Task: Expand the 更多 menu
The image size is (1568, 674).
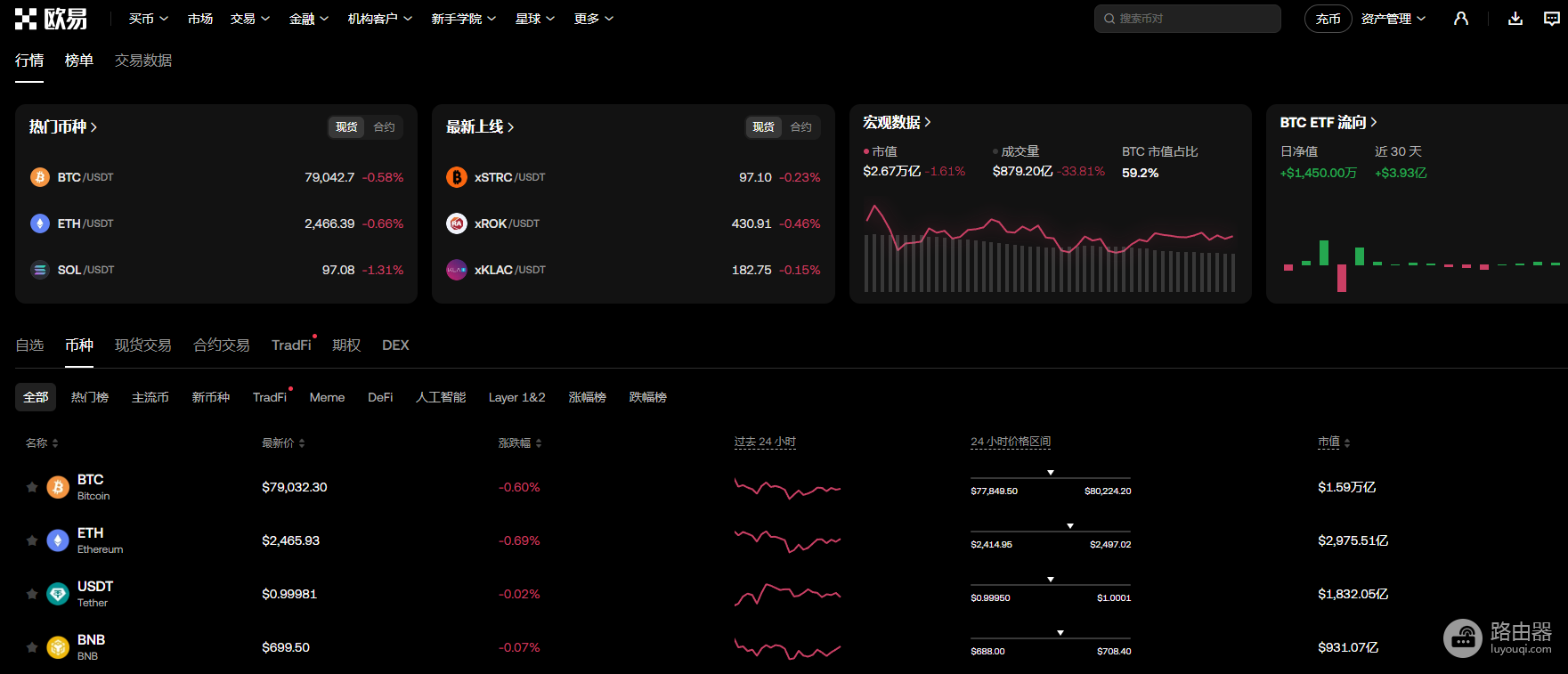Action: [594, 19]
